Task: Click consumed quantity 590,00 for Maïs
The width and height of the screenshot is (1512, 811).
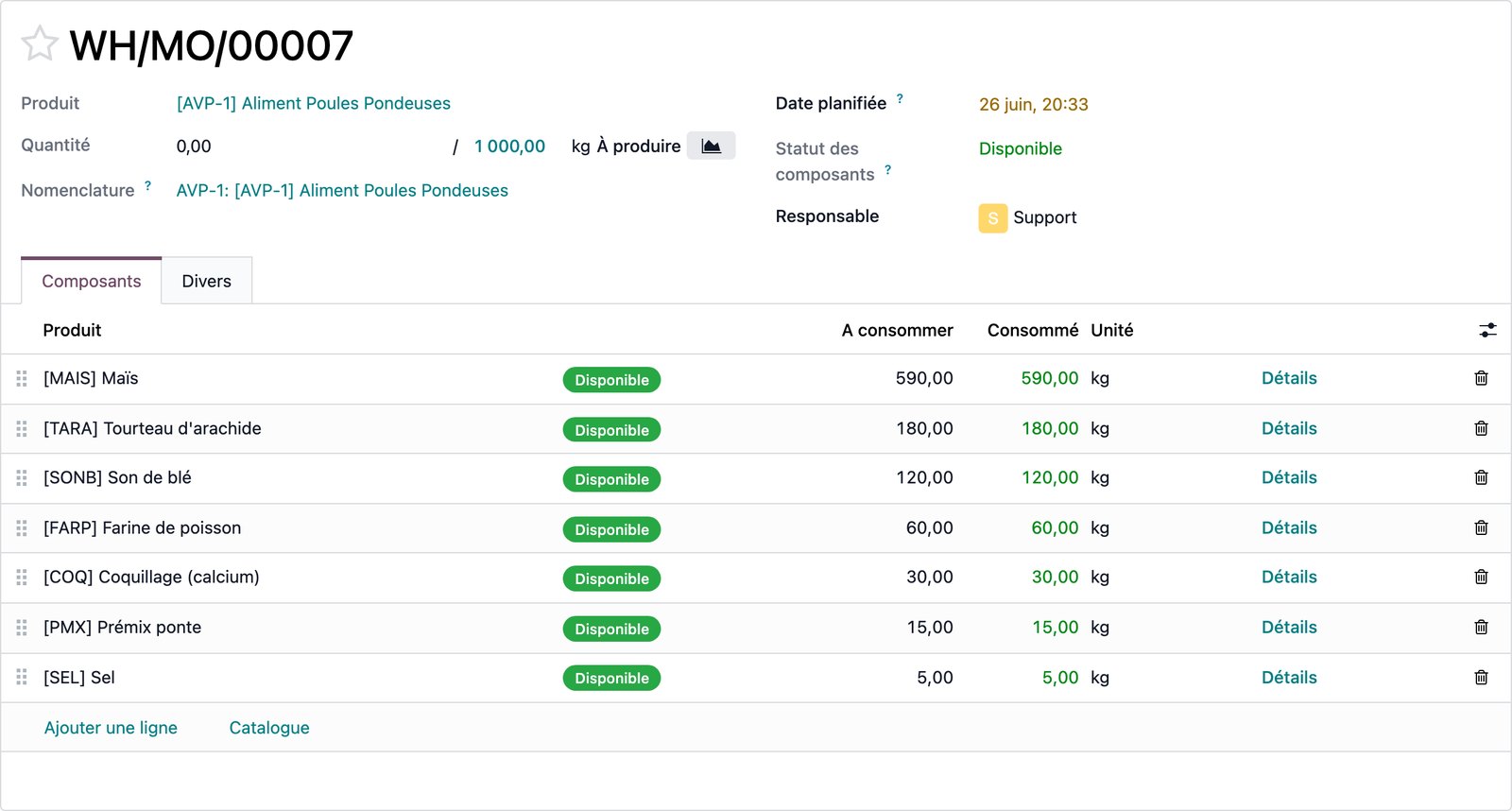Action: [1050, 378]
